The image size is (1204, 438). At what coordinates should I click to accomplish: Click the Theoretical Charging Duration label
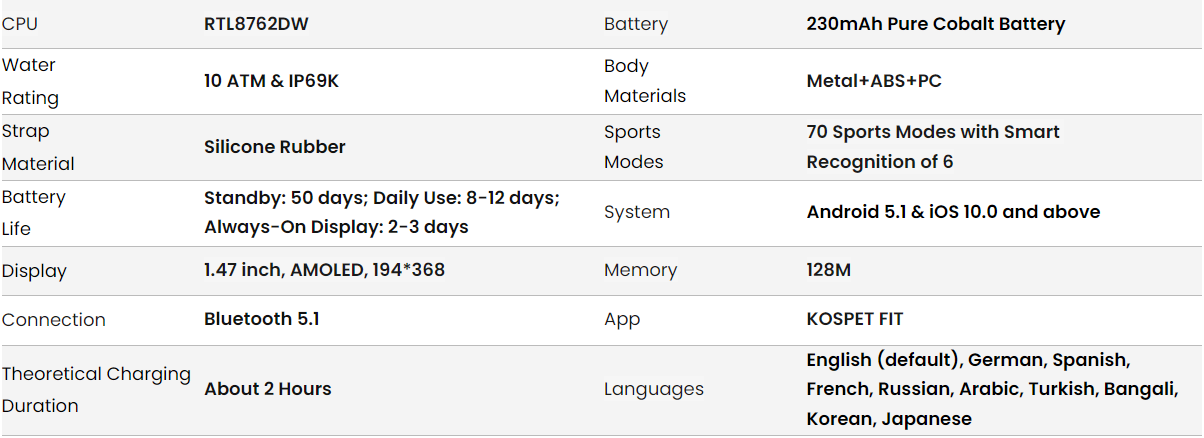click(96, 389)
